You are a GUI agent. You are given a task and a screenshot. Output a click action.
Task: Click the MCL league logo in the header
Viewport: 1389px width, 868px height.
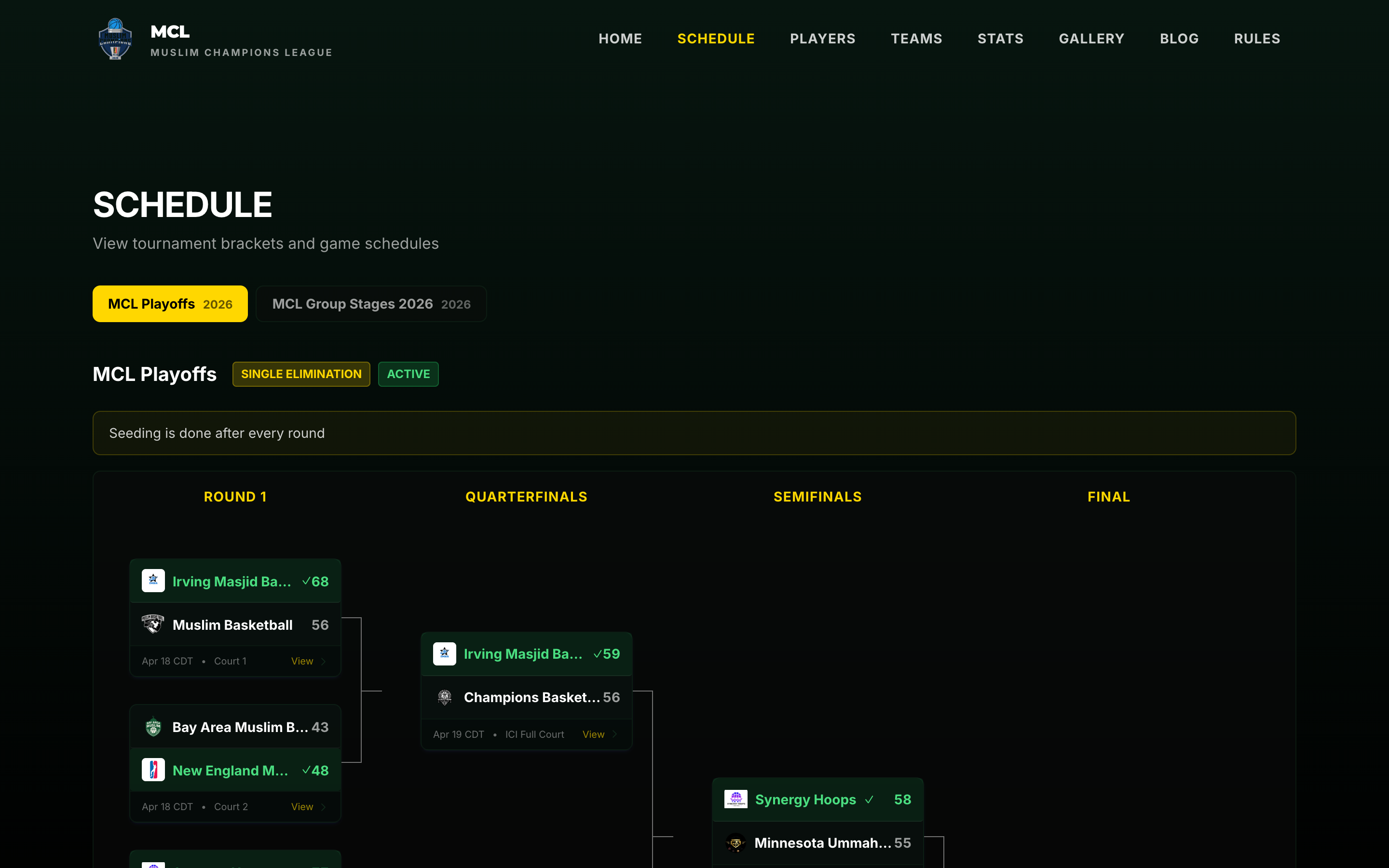(115, 39)
